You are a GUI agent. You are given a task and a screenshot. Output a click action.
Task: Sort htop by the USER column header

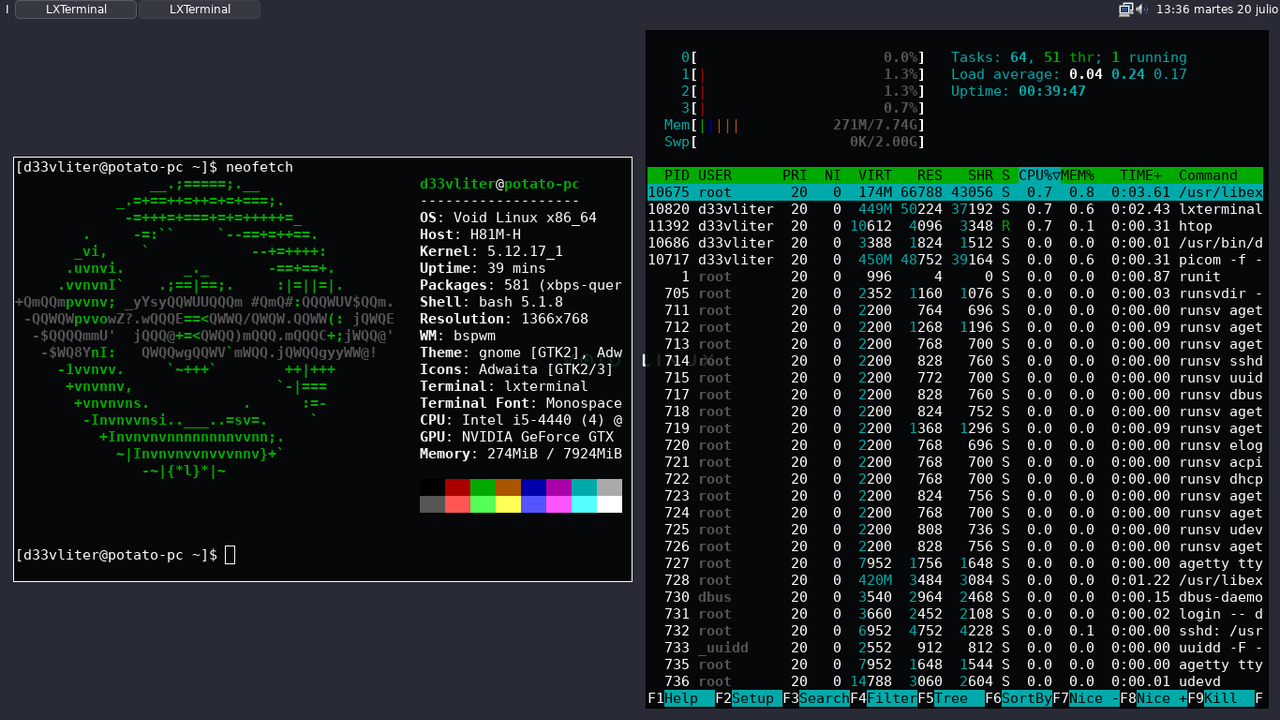pyautogui.click(x=715, y=175)
